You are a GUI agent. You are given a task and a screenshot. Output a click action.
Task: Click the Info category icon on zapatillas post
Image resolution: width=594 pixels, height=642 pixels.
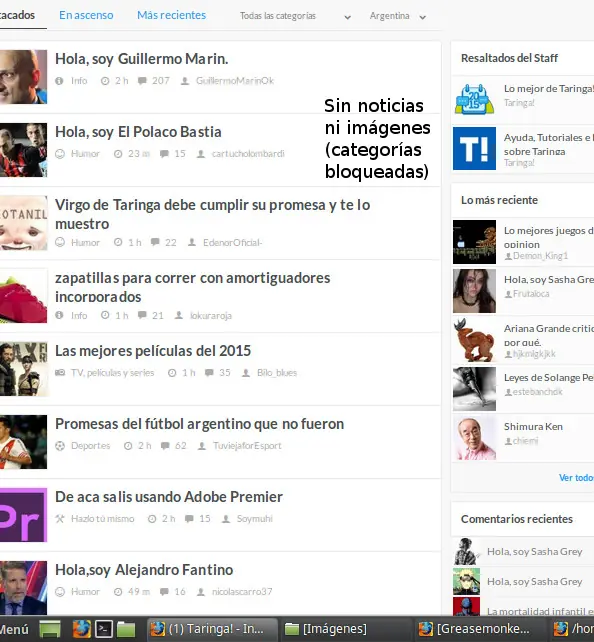[59, 315]
